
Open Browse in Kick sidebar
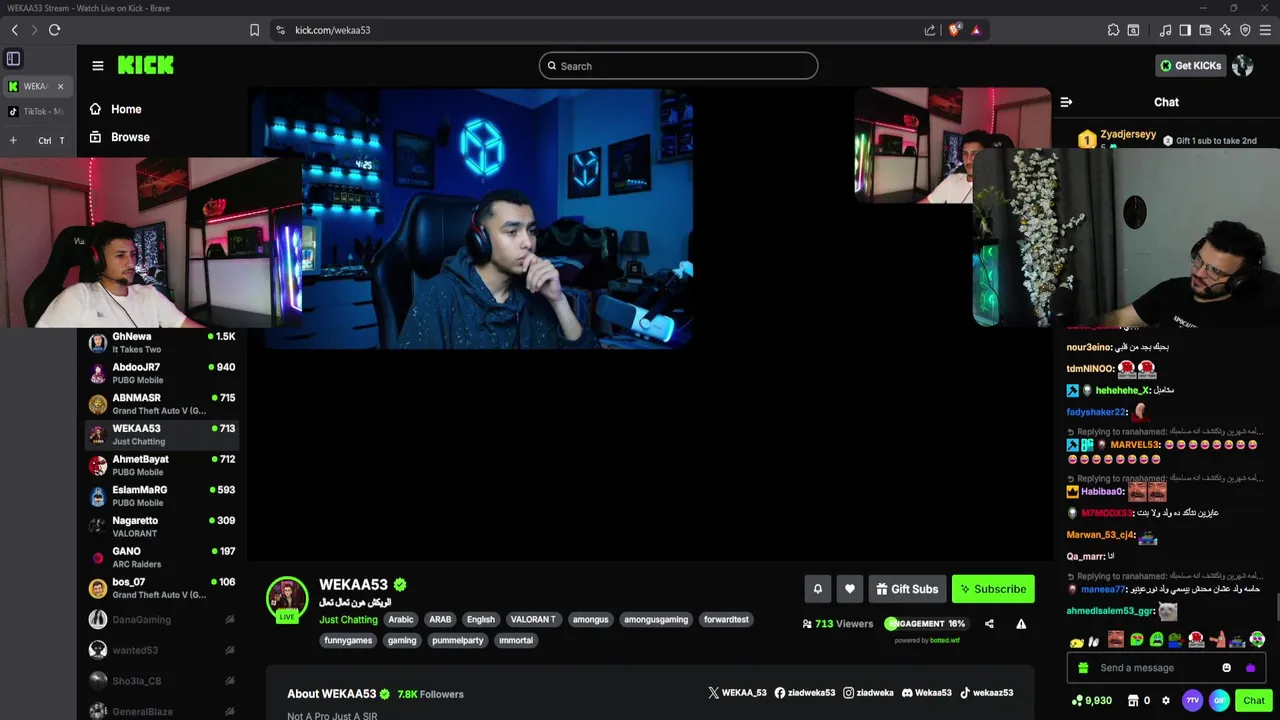[120, 137]
